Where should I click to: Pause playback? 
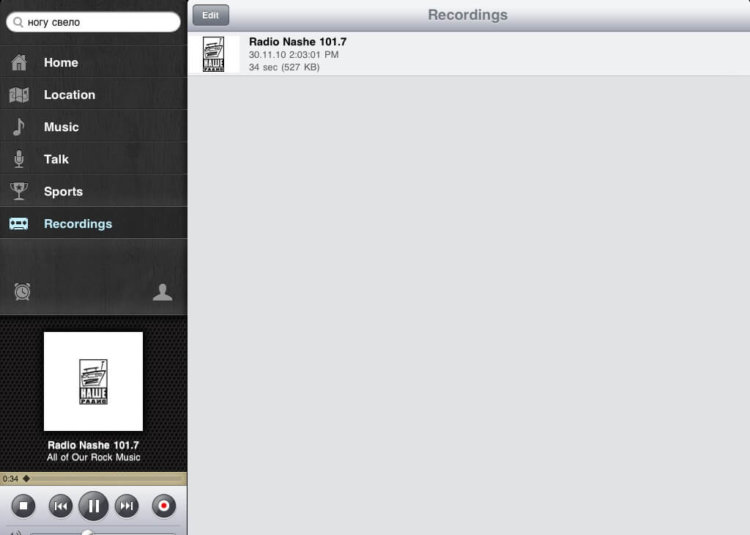[x=93, y=506]
